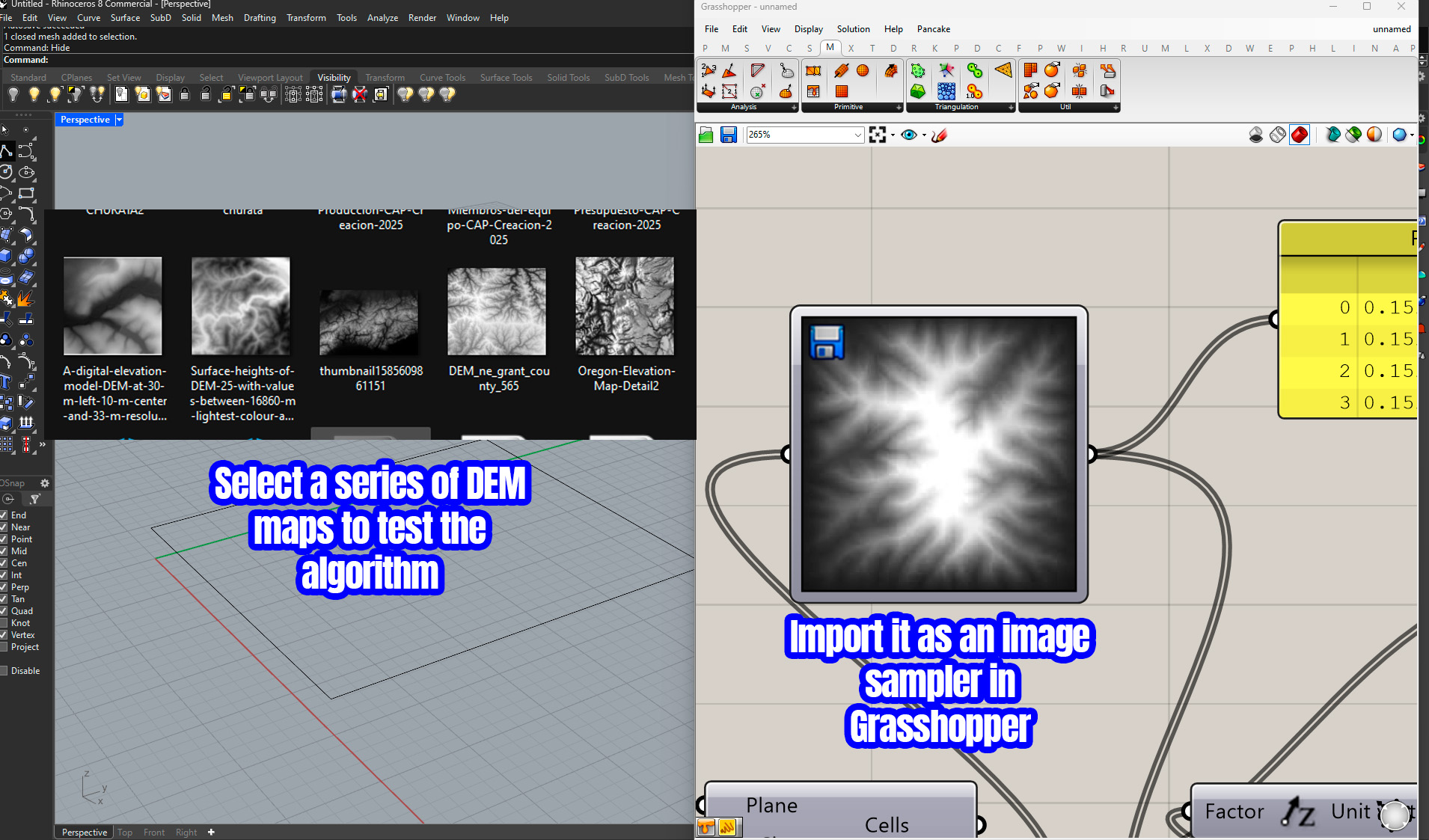
Task: Toggle the End osnap checkbox
Action: [4, 515]
